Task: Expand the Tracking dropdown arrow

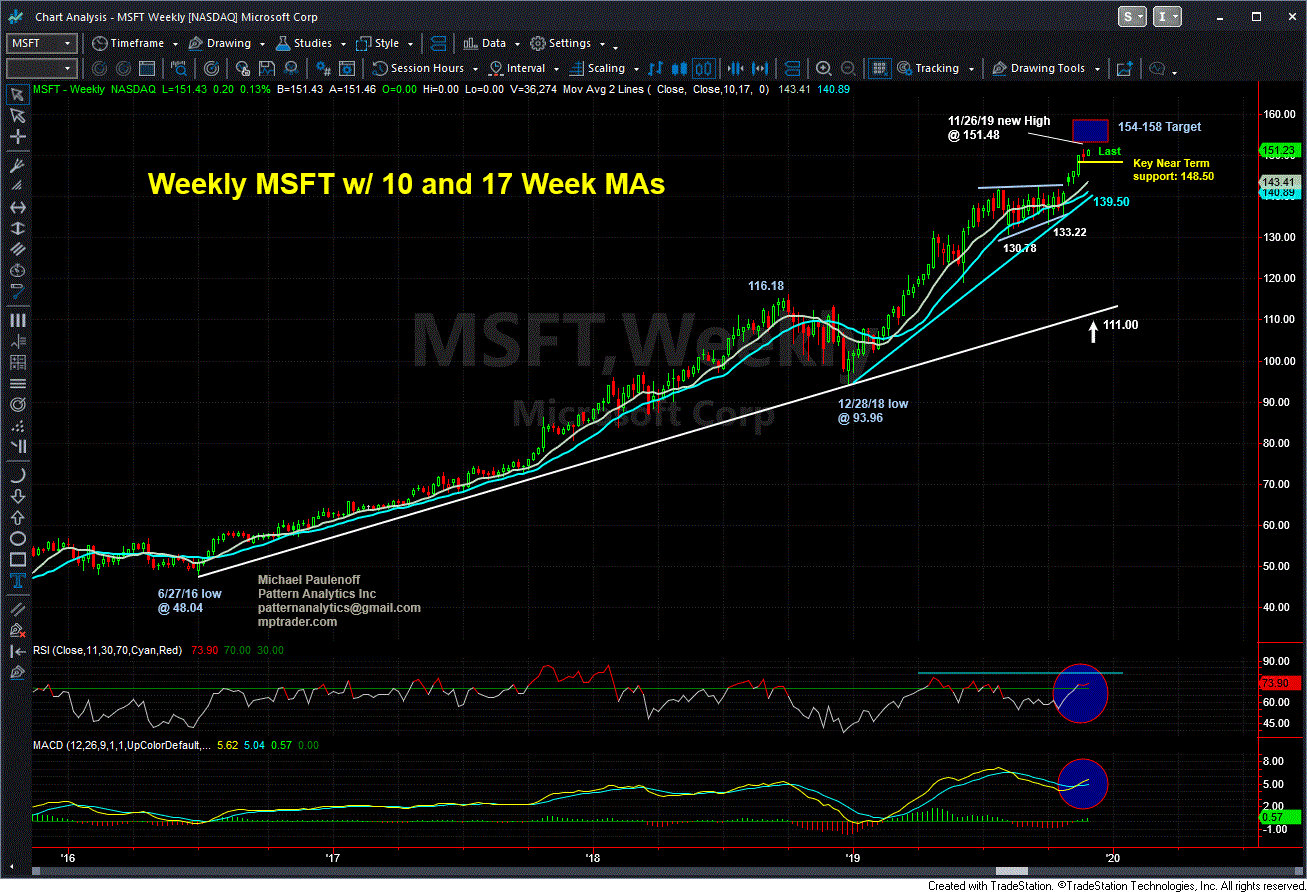Action: pos(969,69)
